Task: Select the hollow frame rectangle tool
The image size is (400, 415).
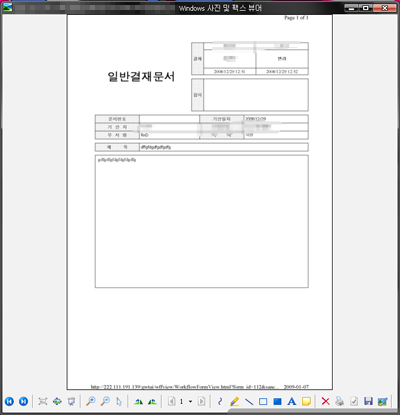Action: point(263,401)
